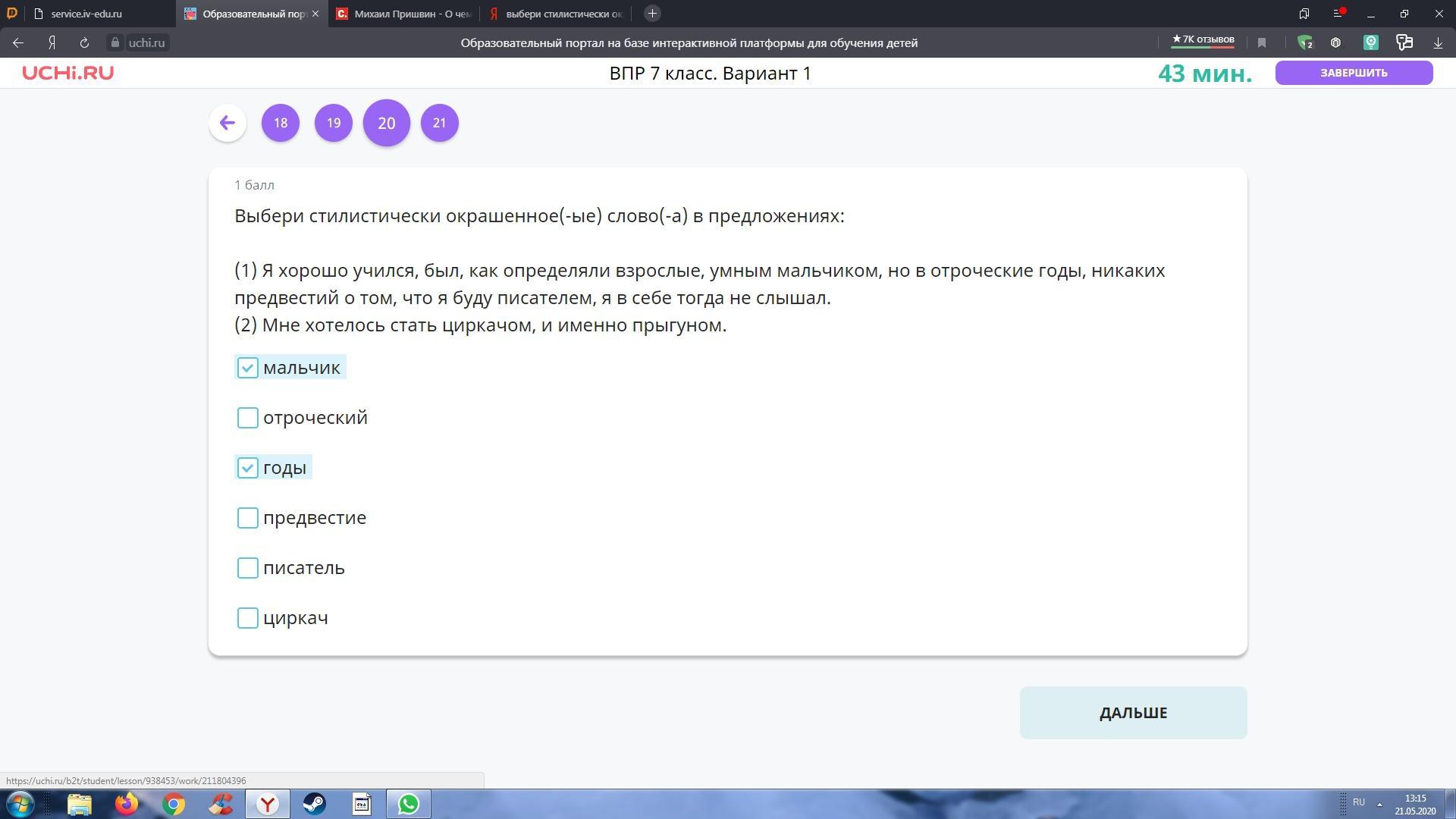This screenshot has width=1456, height=819.
Task: Select the предвестие checkbox
Action: click(248, 518)
